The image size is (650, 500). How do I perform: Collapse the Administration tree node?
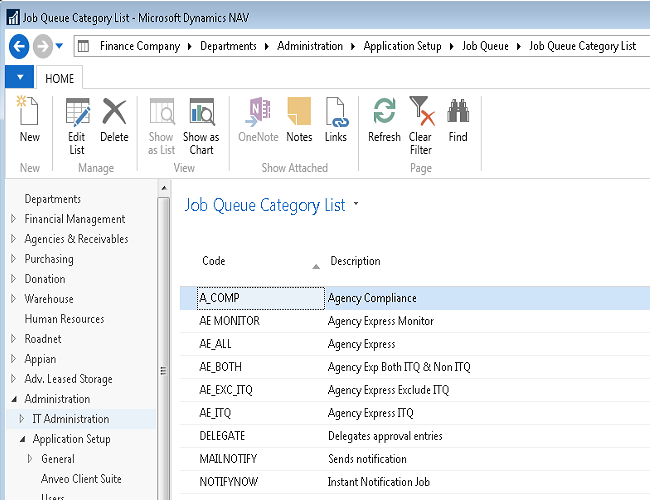coord(13,399)
